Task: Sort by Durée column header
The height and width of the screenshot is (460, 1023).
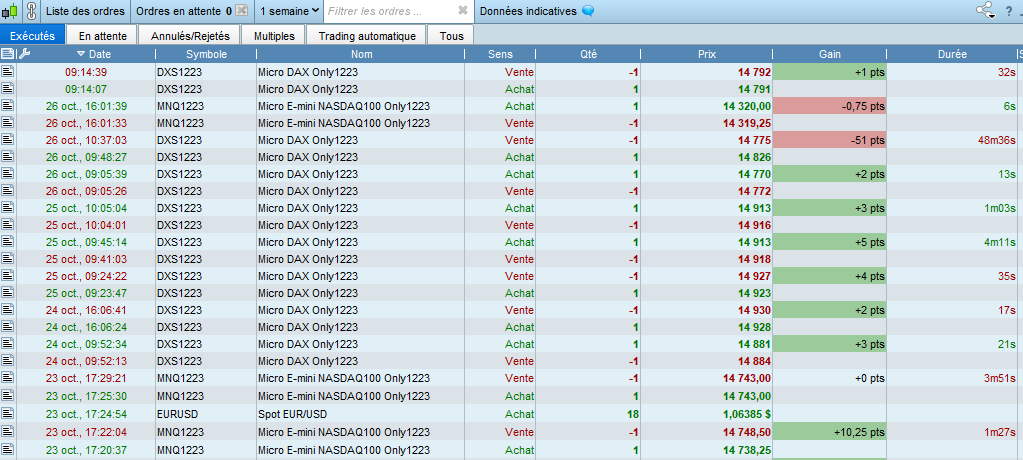Action: [951, 54]
